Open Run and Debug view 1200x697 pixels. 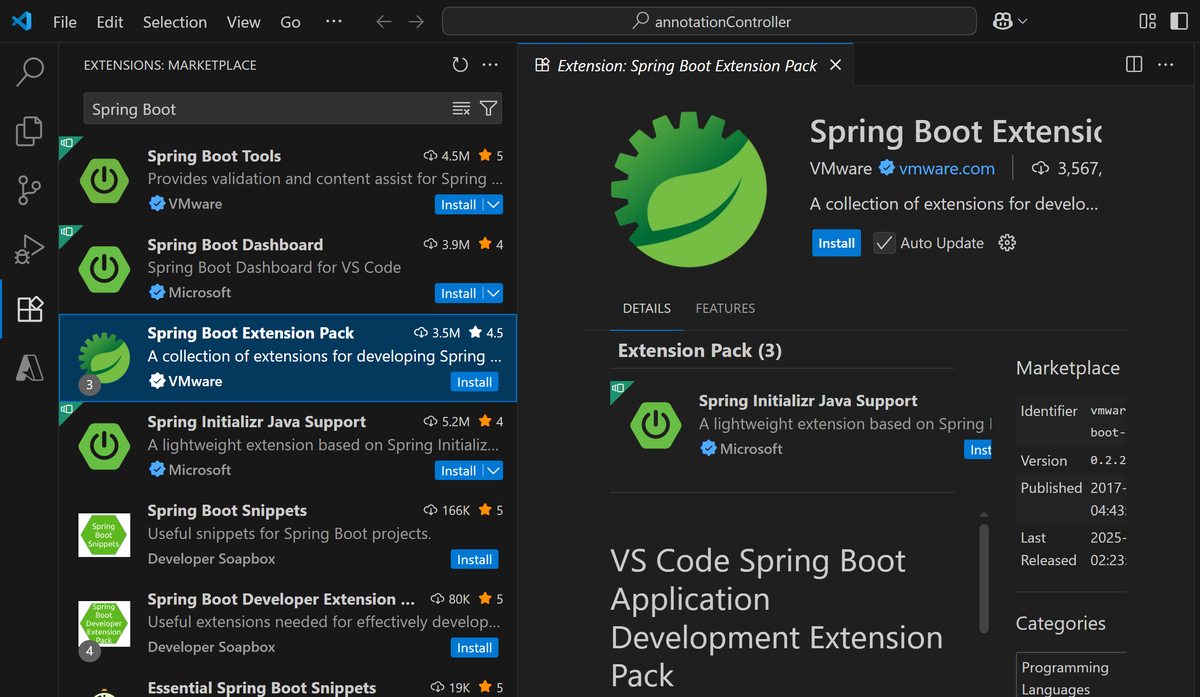pos(30,249)
